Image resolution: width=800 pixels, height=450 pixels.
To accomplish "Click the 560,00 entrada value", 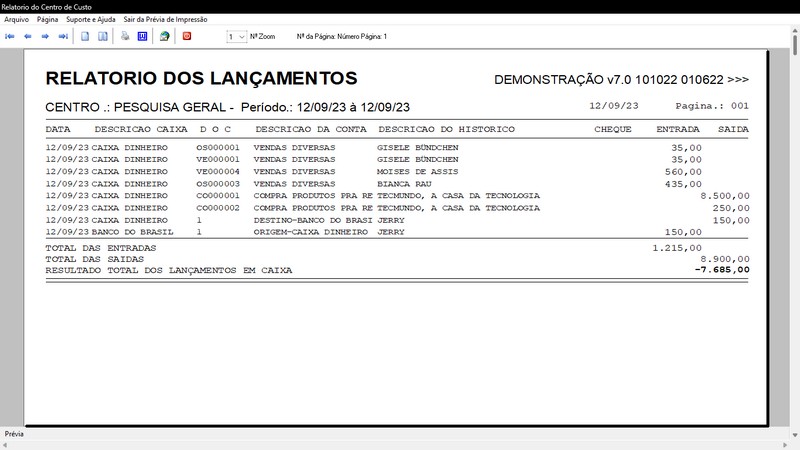I will click(x=683, y=172).
